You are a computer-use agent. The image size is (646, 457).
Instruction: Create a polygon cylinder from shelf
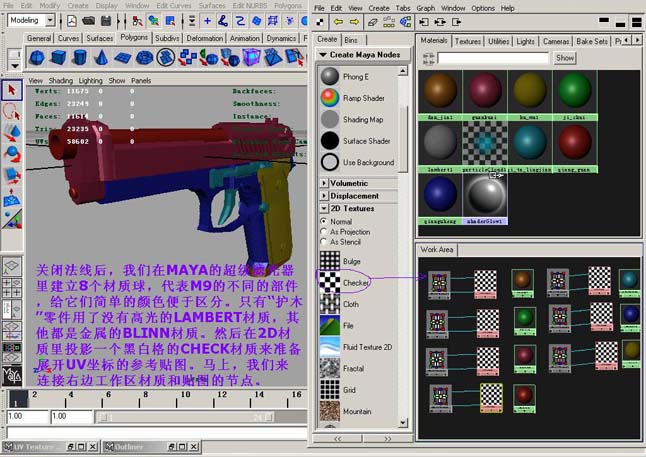[80, 58]
